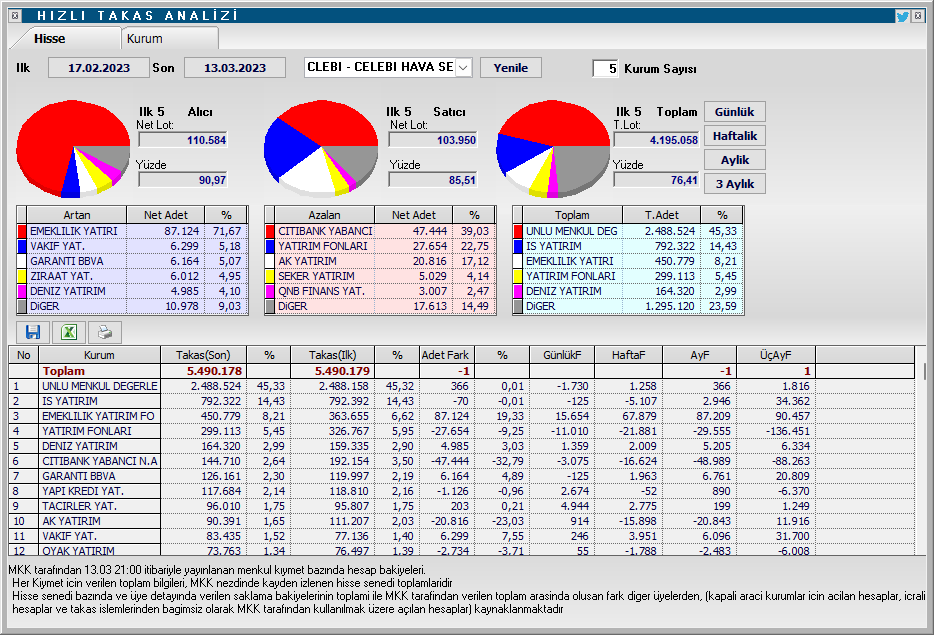Click the 3 Aylik button

734,183
